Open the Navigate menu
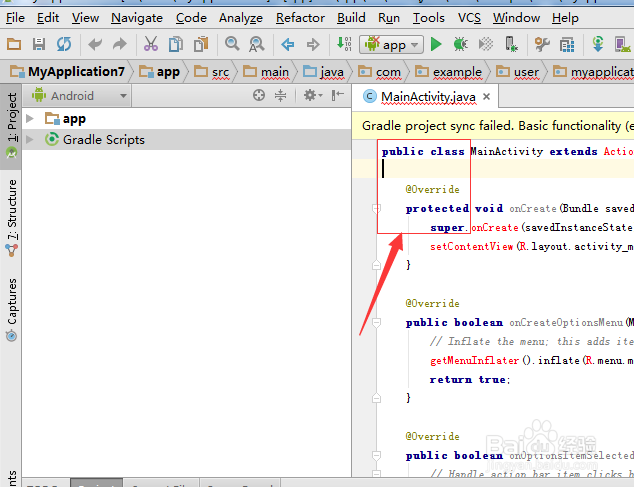The image size is (634, 487). 137,18
